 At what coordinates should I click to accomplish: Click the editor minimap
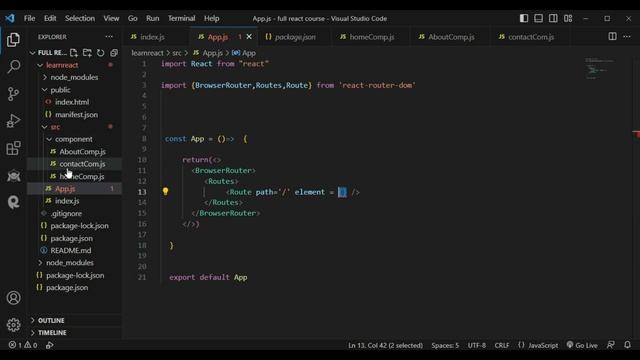point(600,69)
